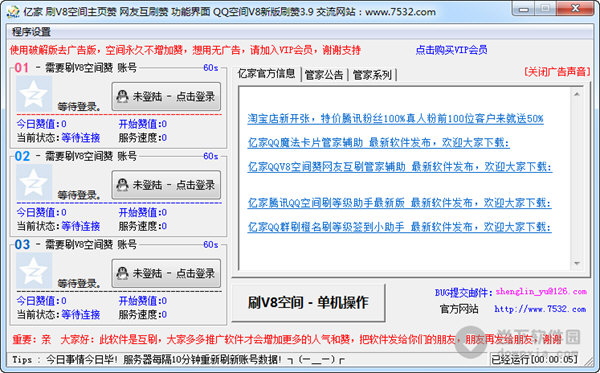Click account 03 今日赞值:0 value

41,301
